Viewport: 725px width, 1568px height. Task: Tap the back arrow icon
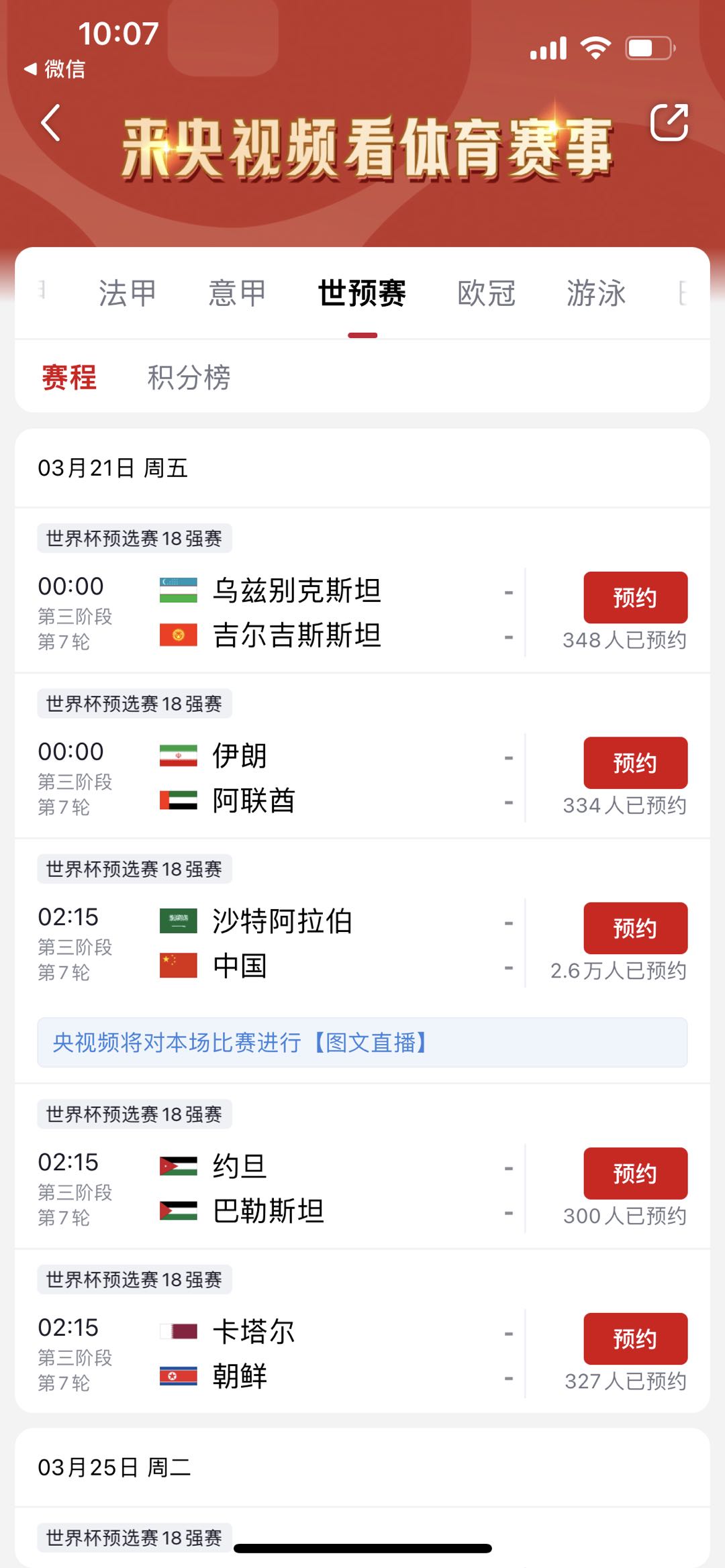[51, 123]
